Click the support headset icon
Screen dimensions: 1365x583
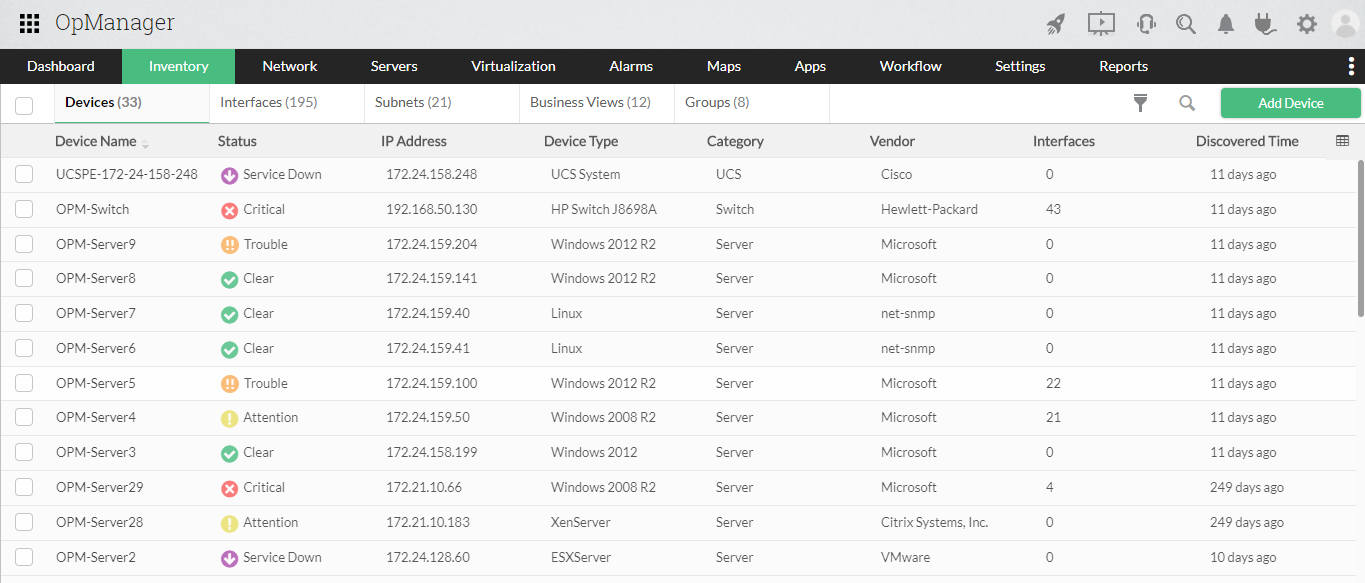click(x=1146, y=24)
